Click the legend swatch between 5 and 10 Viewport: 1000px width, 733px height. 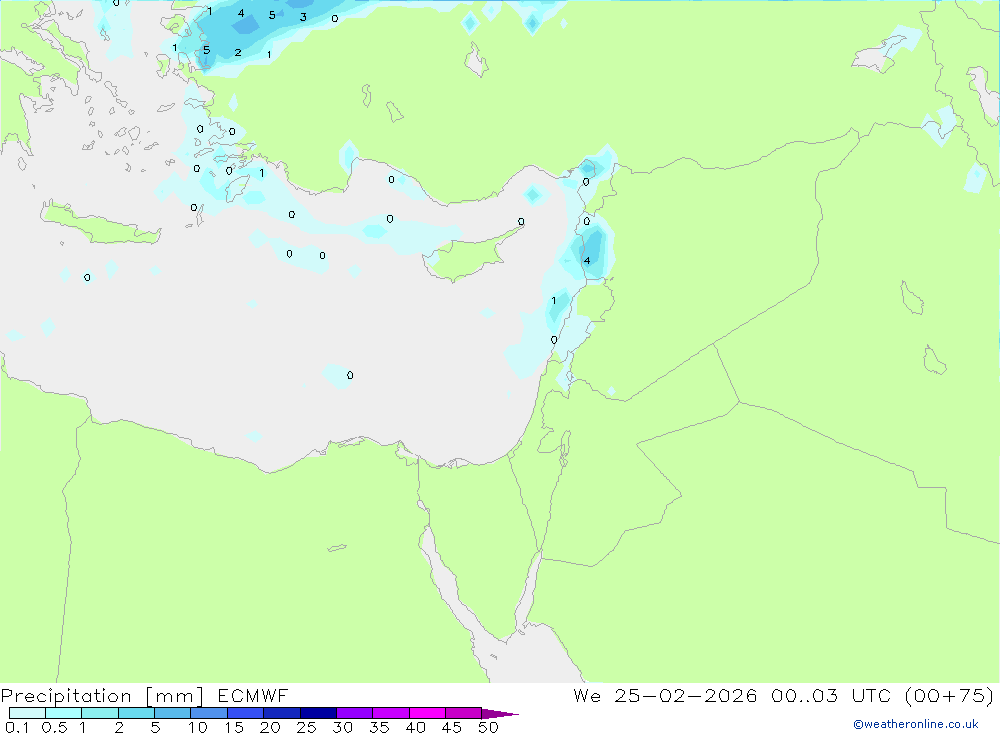click(x=172, y=713)
